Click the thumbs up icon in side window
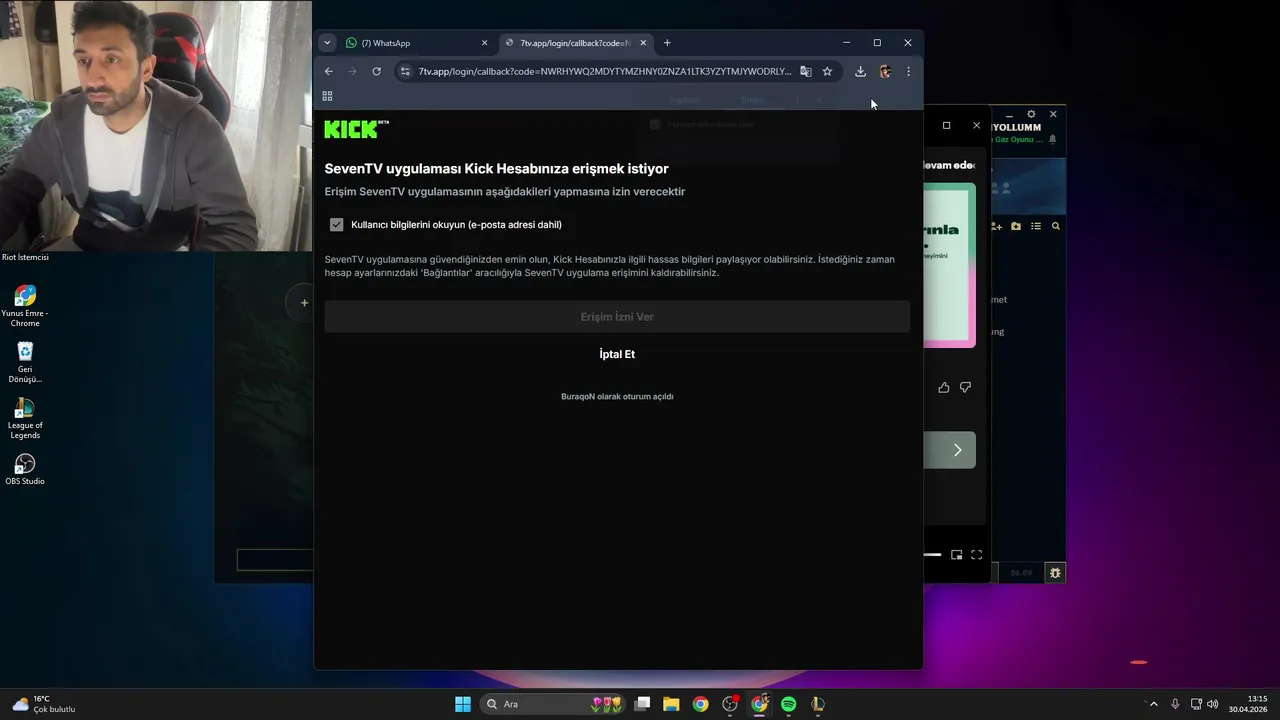Viewport: 1280px width, 720px height. 944,387
